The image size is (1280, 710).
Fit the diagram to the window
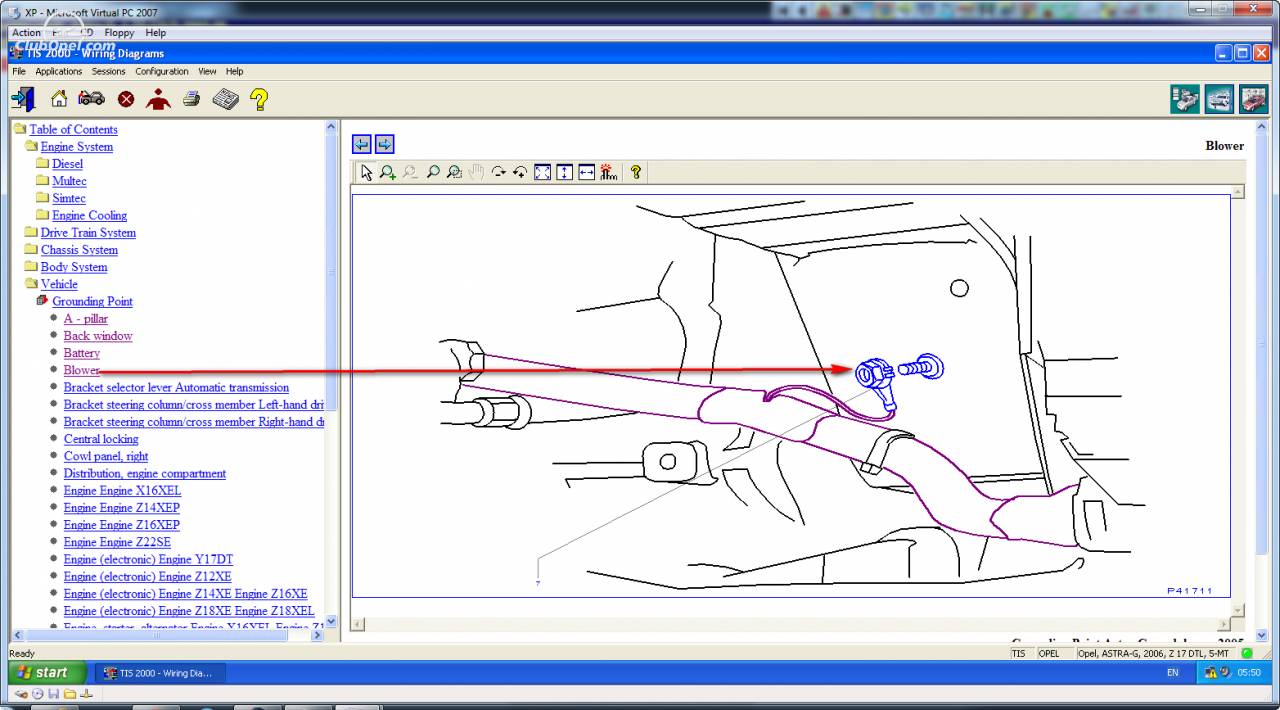542,172
